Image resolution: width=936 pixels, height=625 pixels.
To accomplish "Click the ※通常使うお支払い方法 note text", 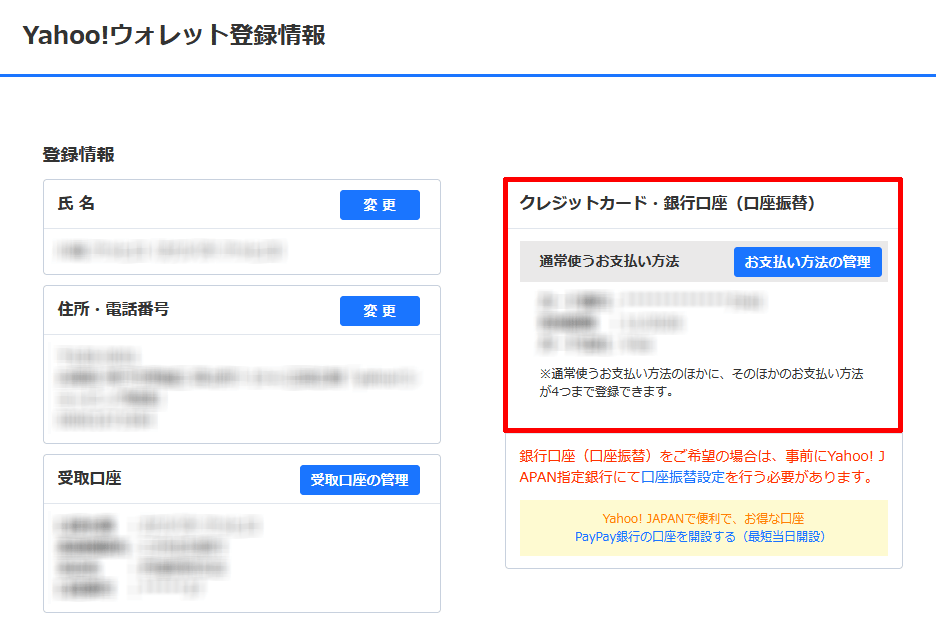I will (x=700, y=382).
